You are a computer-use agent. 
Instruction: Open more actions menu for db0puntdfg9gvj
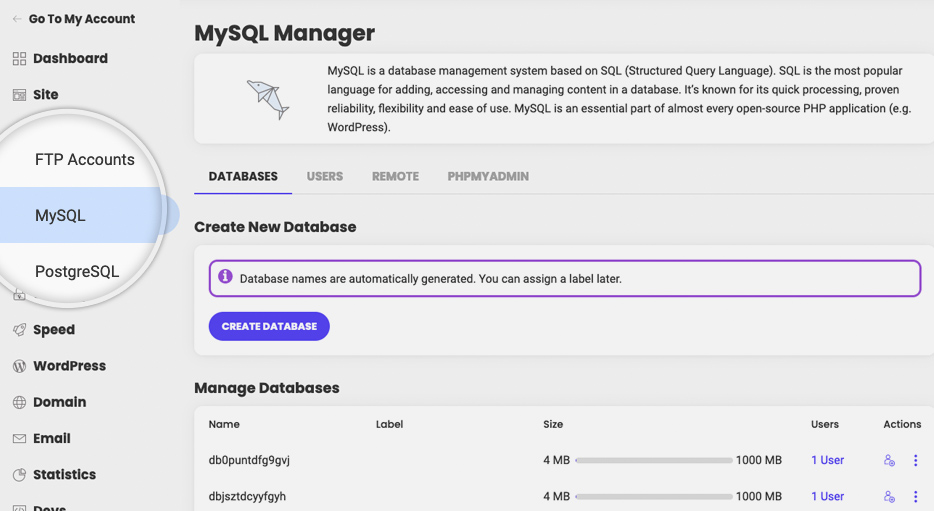(x=916, y=460)
